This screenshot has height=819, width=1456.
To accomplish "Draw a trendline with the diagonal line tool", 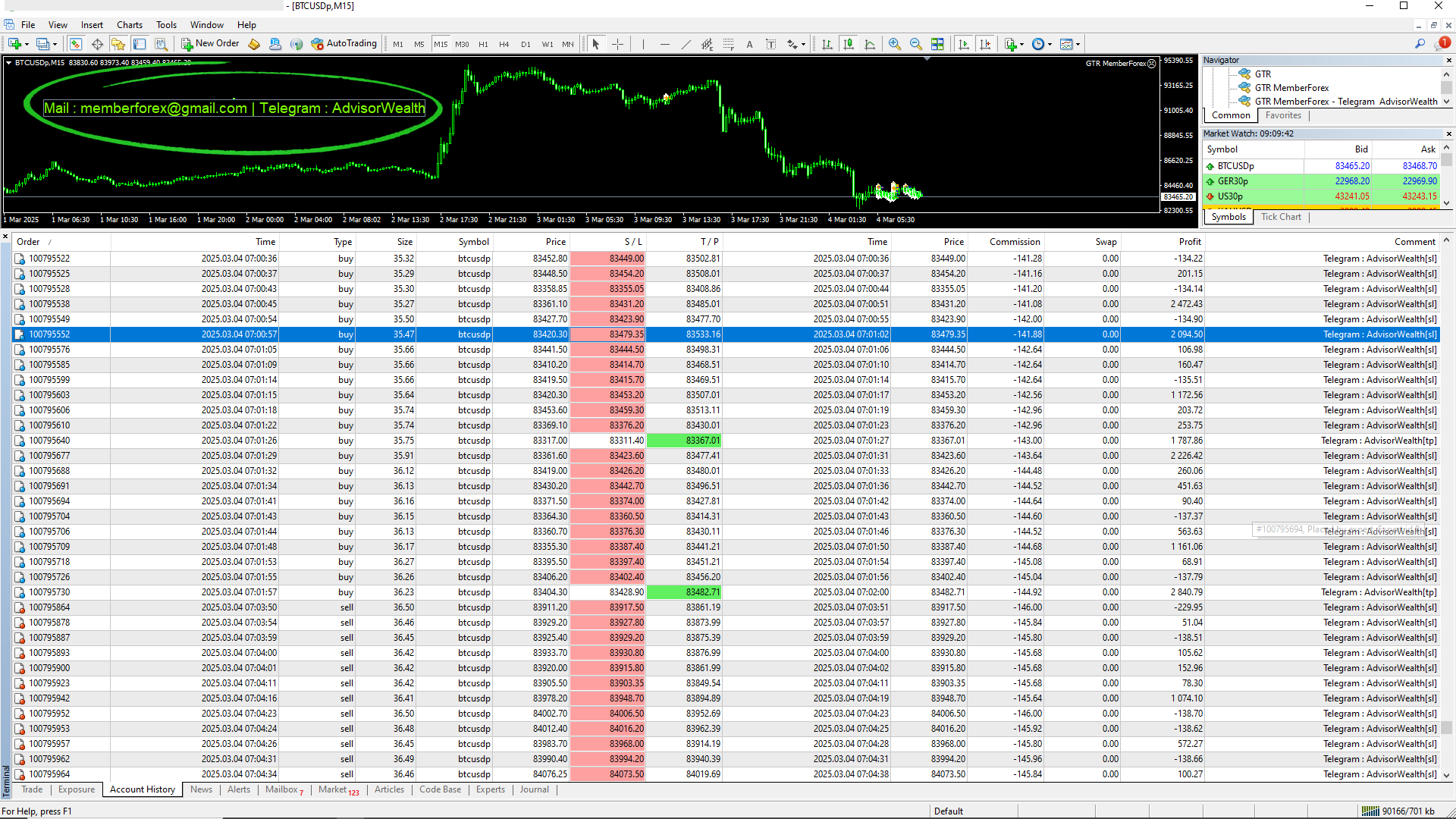I will point(686,44).
